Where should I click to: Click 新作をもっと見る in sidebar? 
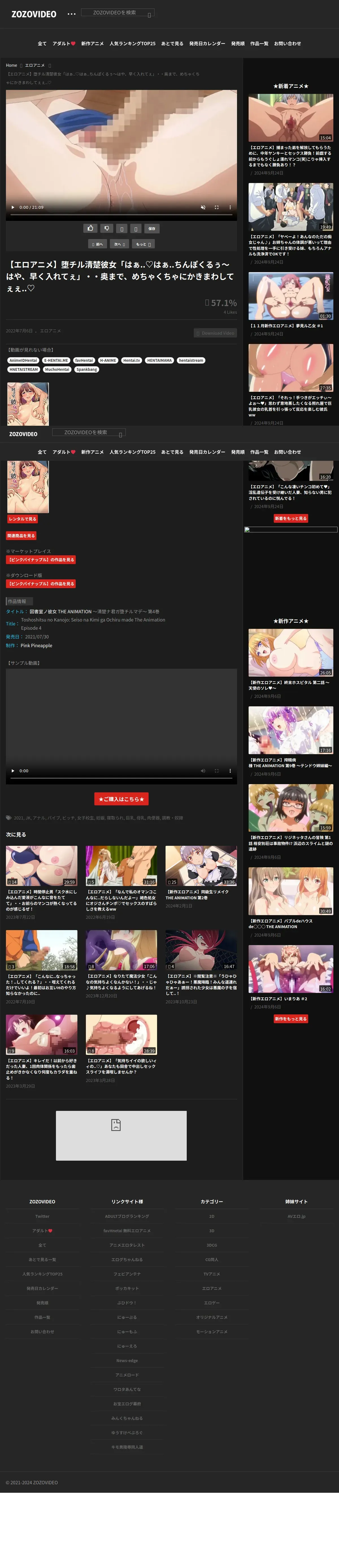(291, 1018)
